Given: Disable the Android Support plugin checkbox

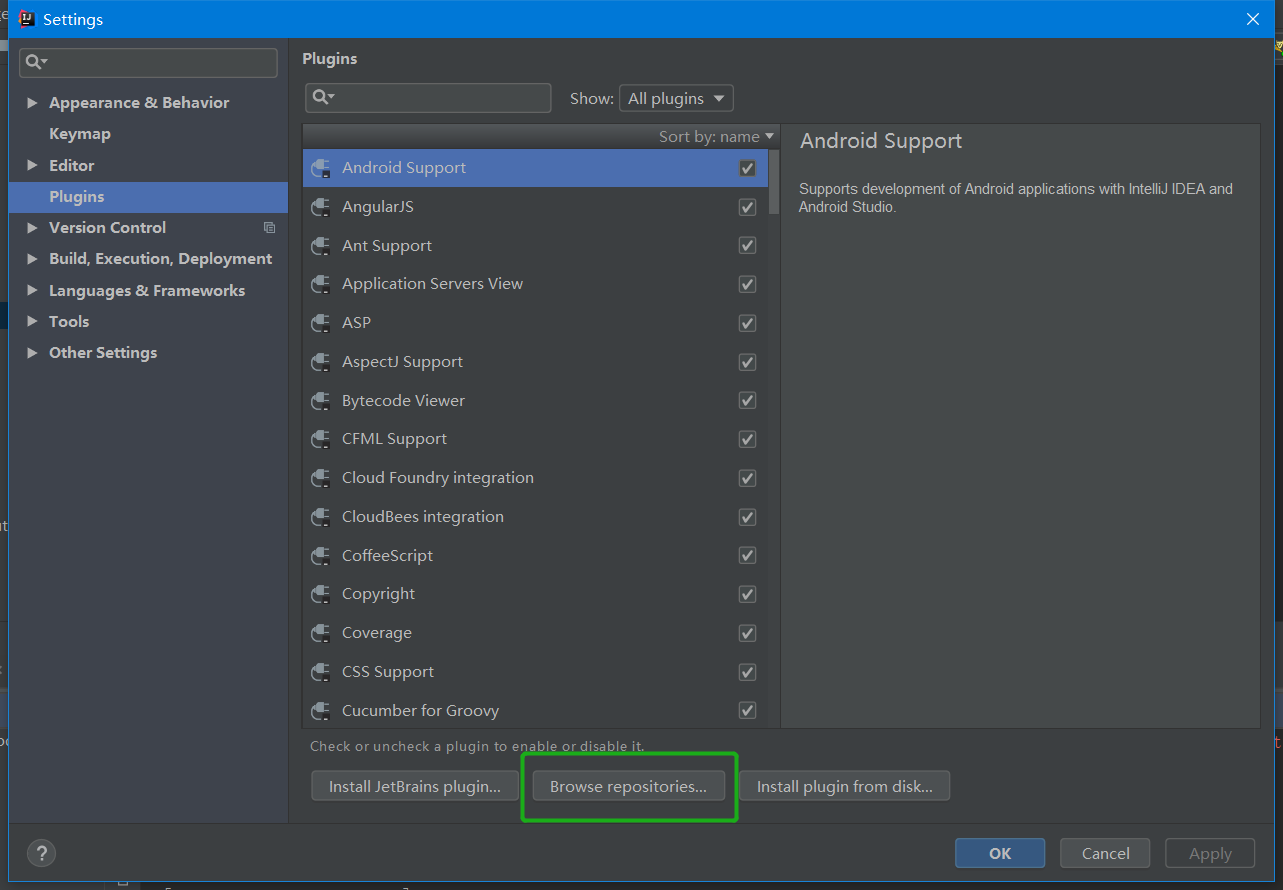Looking at the screenshot, I should click(x=747, y=168).
